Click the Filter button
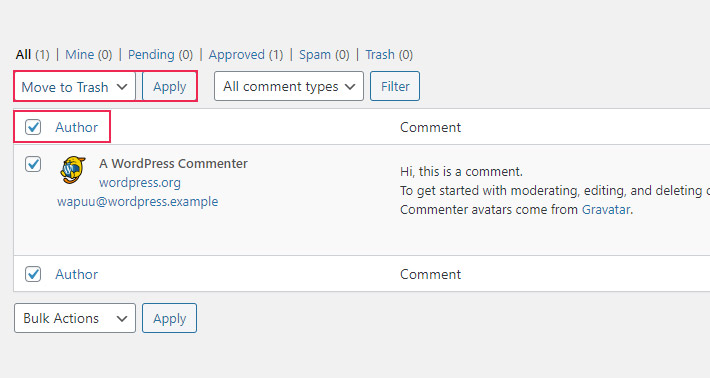Viewport: 710px width, 378px height. click(395, 86)
